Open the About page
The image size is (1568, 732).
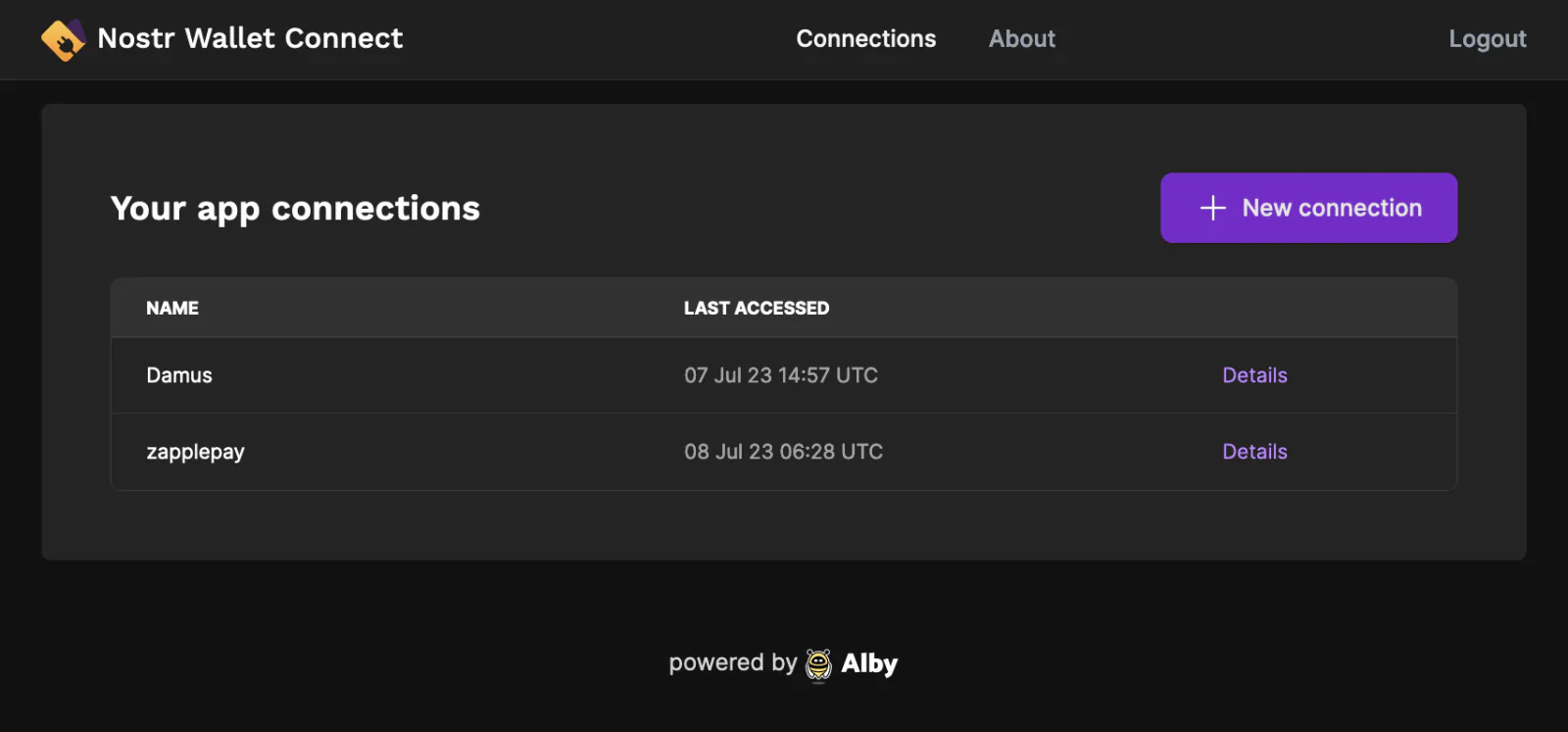1021,39
